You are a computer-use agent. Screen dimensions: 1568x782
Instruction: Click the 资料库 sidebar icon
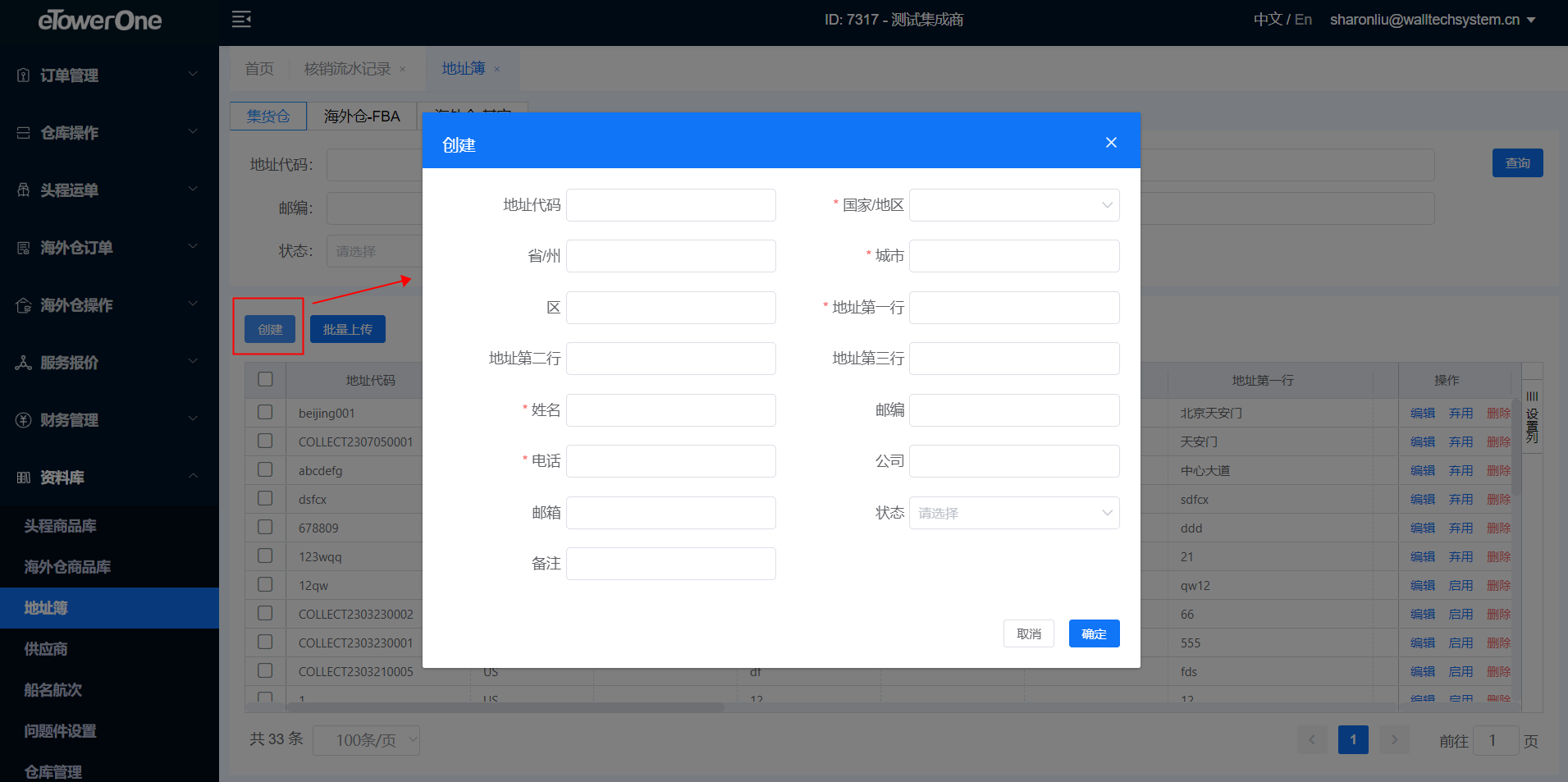point(24,478)
